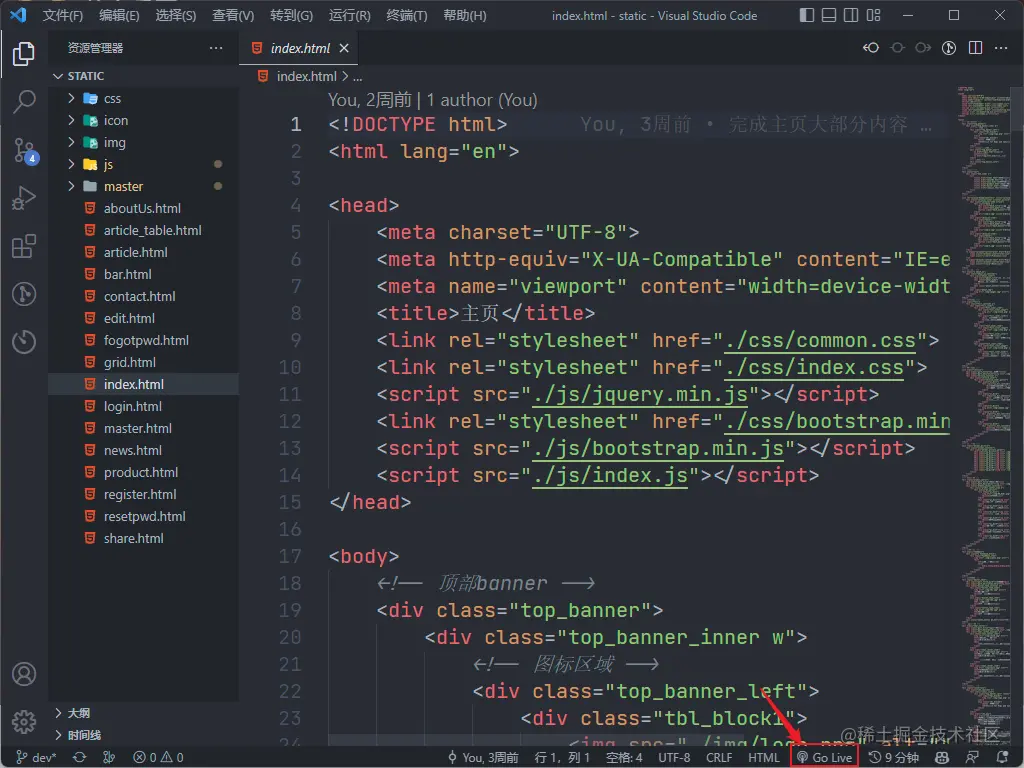Viewport: 1024px width, 768px height.
Task: Click the code minimap overview
Action: [x=984, y=418]
